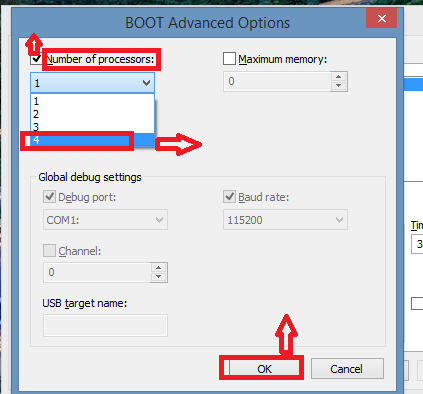Increase Channel value with the up arrow

[159, 268]
